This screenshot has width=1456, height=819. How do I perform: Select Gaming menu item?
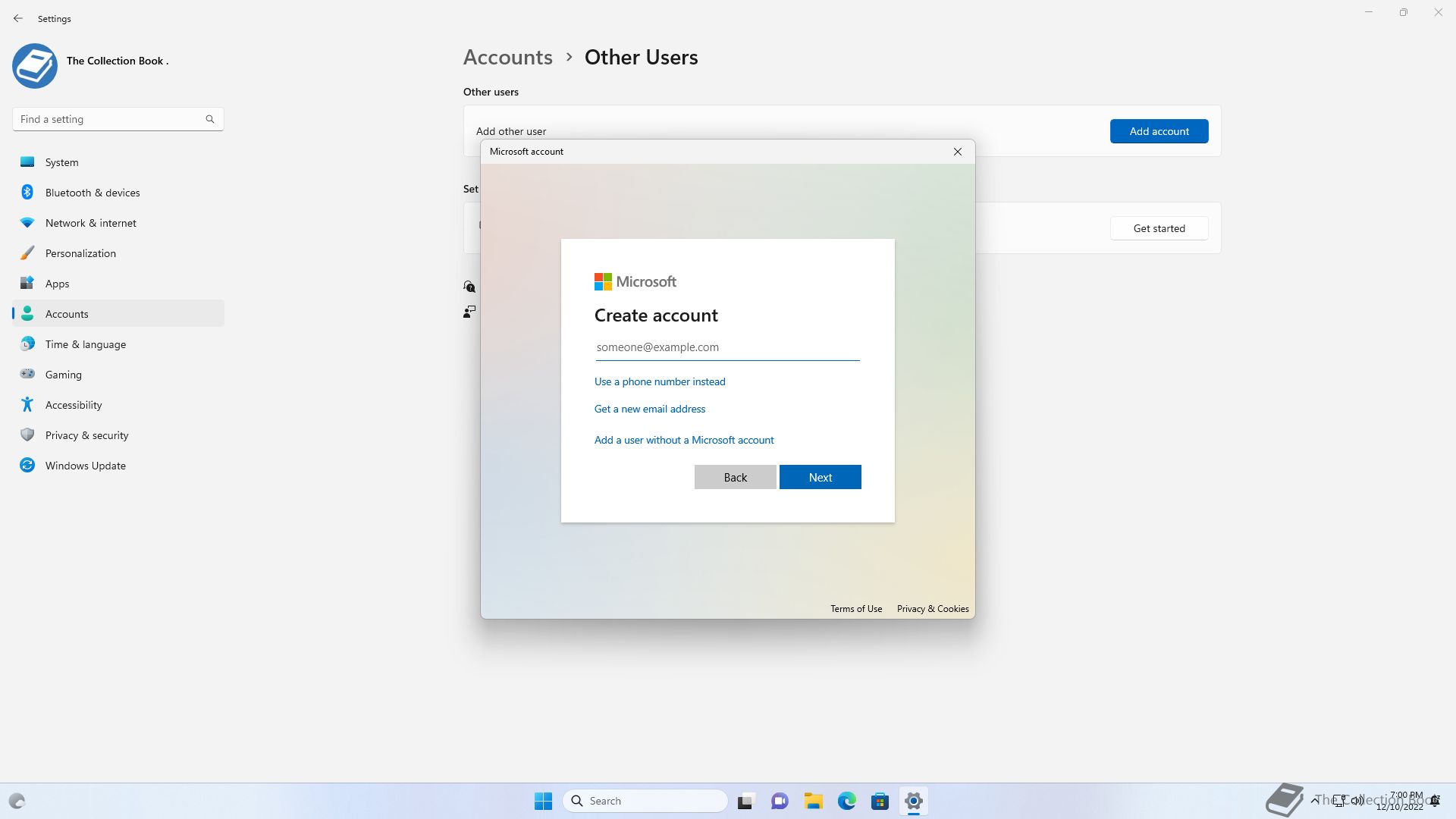pos(118,375)
